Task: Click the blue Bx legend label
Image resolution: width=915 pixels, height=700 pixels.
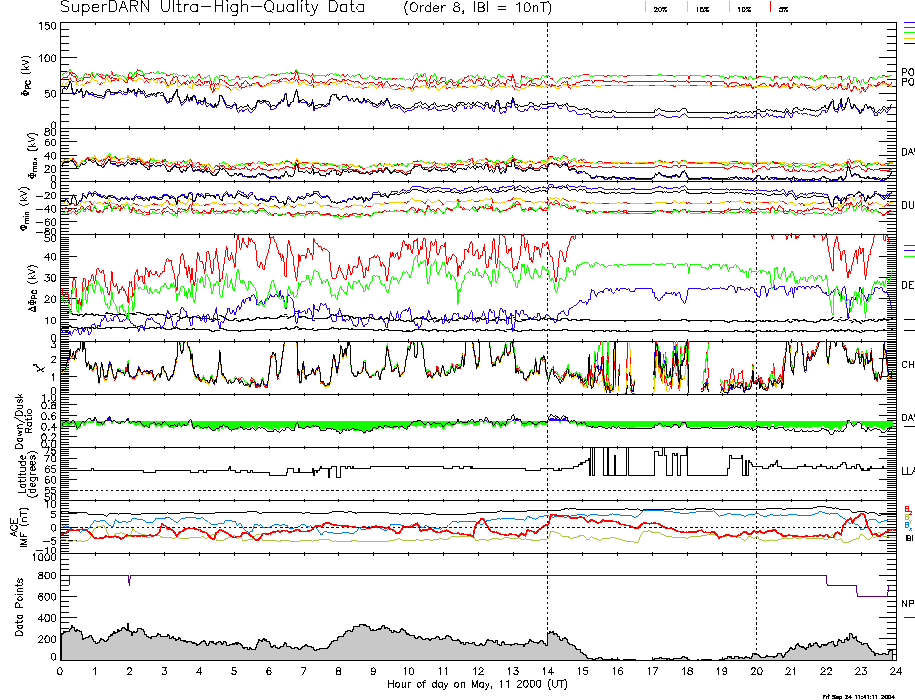Action: point(908,525)
